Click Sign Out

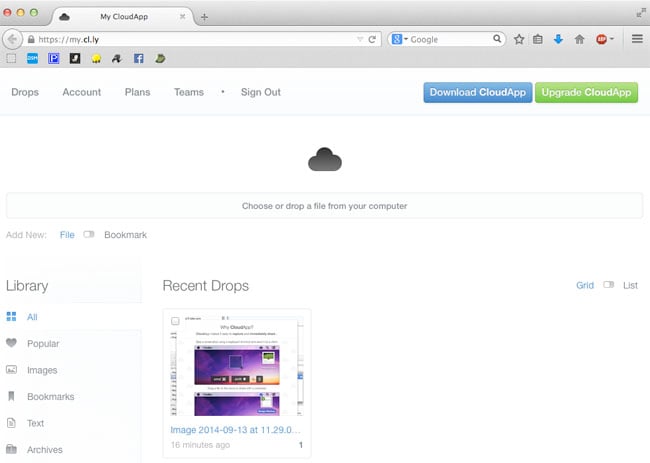point(261,92)
